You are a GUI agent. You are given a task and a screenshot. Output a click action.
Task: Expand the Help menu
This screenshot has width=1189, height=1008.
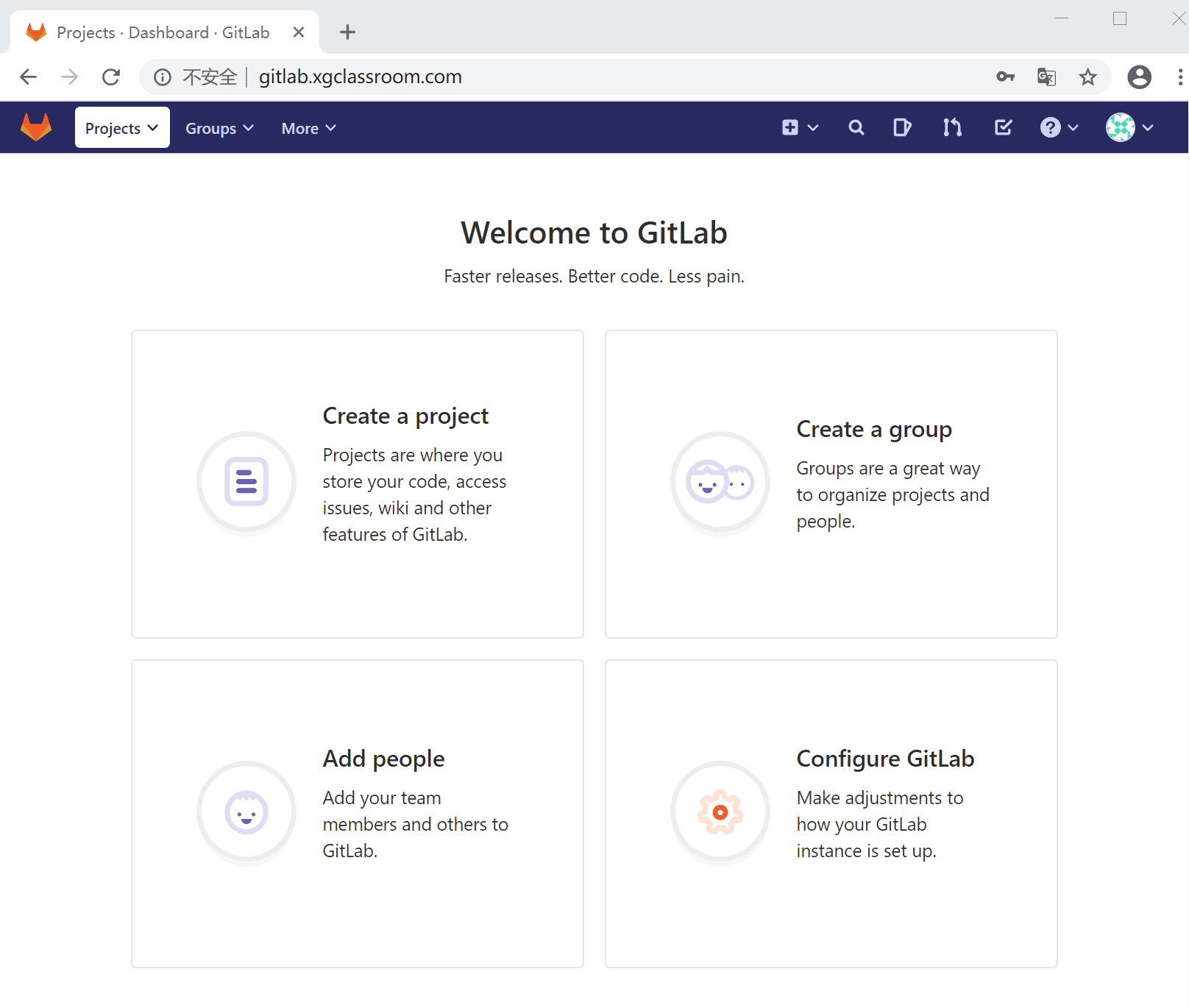tap(1057, 127)
